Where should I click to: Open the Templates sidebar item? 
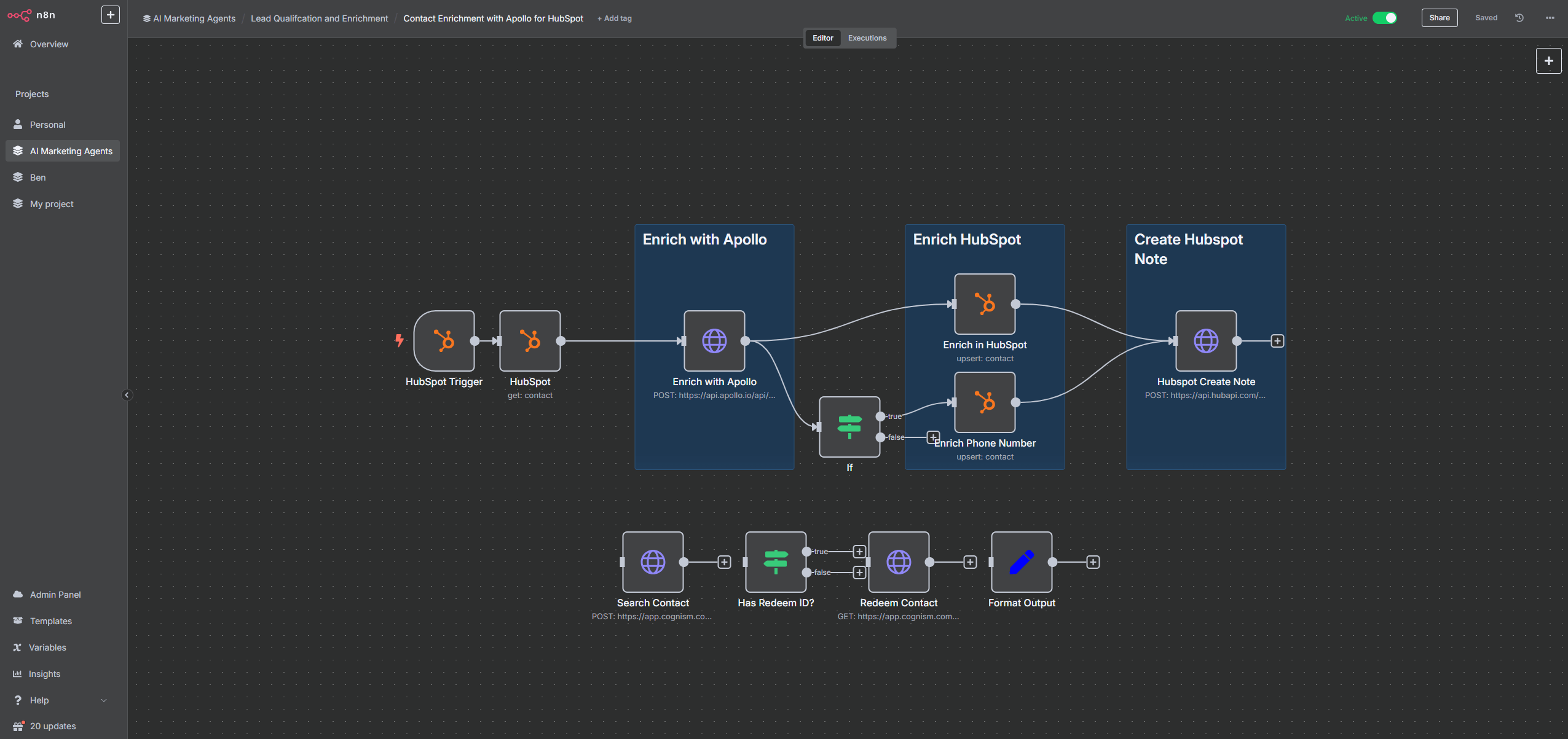(50, 621)
